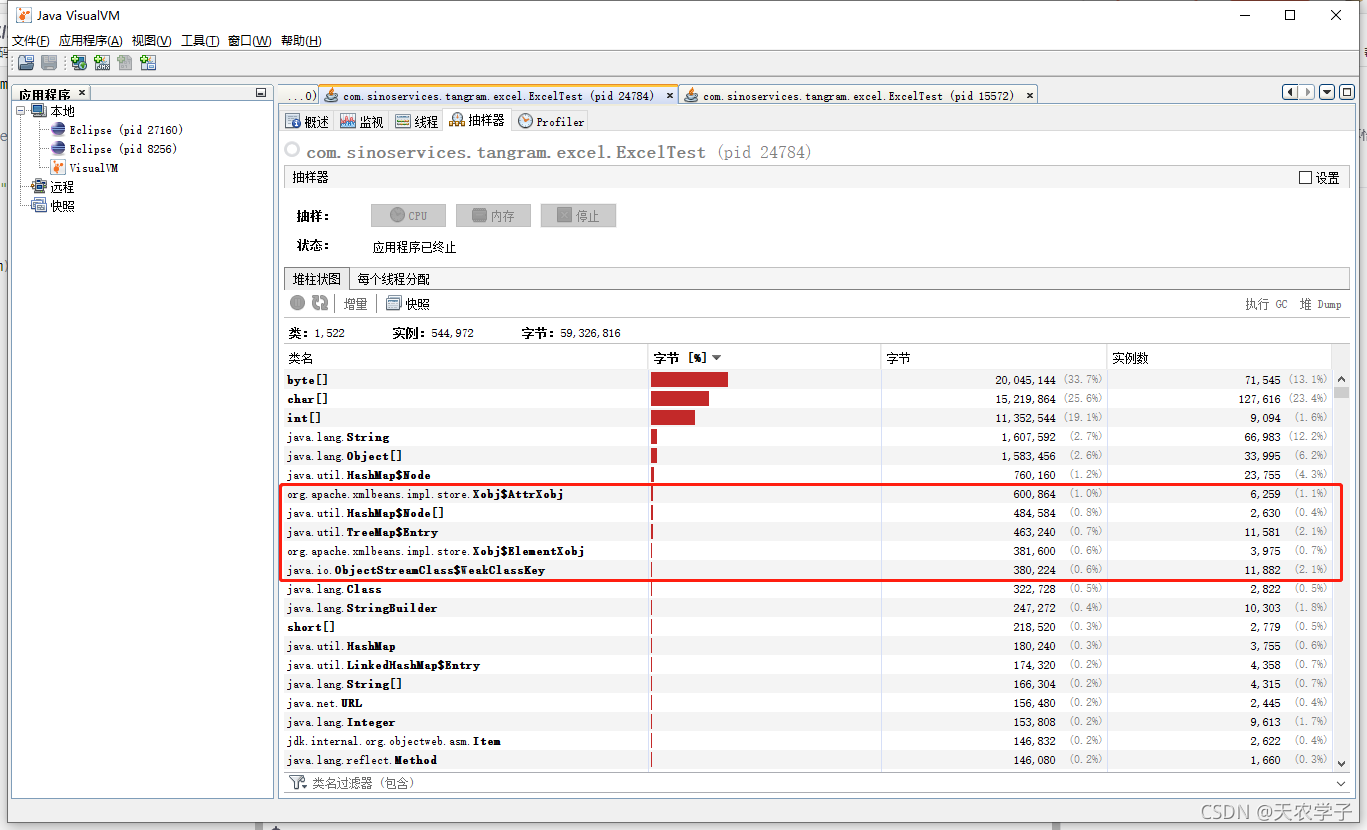This screenshot has width=1367, height=830.
Task: Run garbage collection via 执行 GC
Action: tap(1264, 303)
